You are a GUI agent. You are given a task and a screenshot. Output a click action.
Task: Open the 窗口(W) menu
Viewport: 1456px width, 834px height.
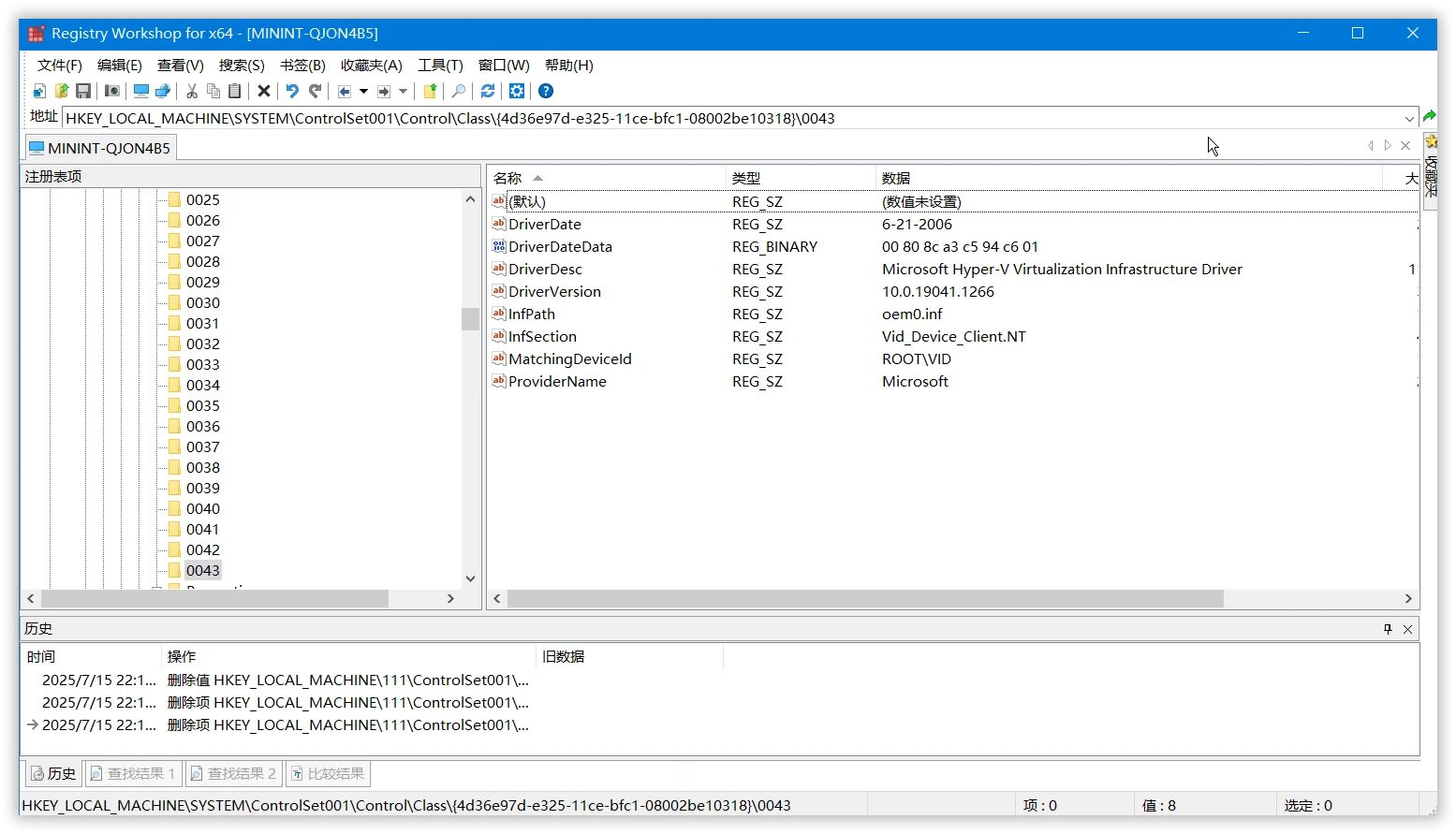504,65
